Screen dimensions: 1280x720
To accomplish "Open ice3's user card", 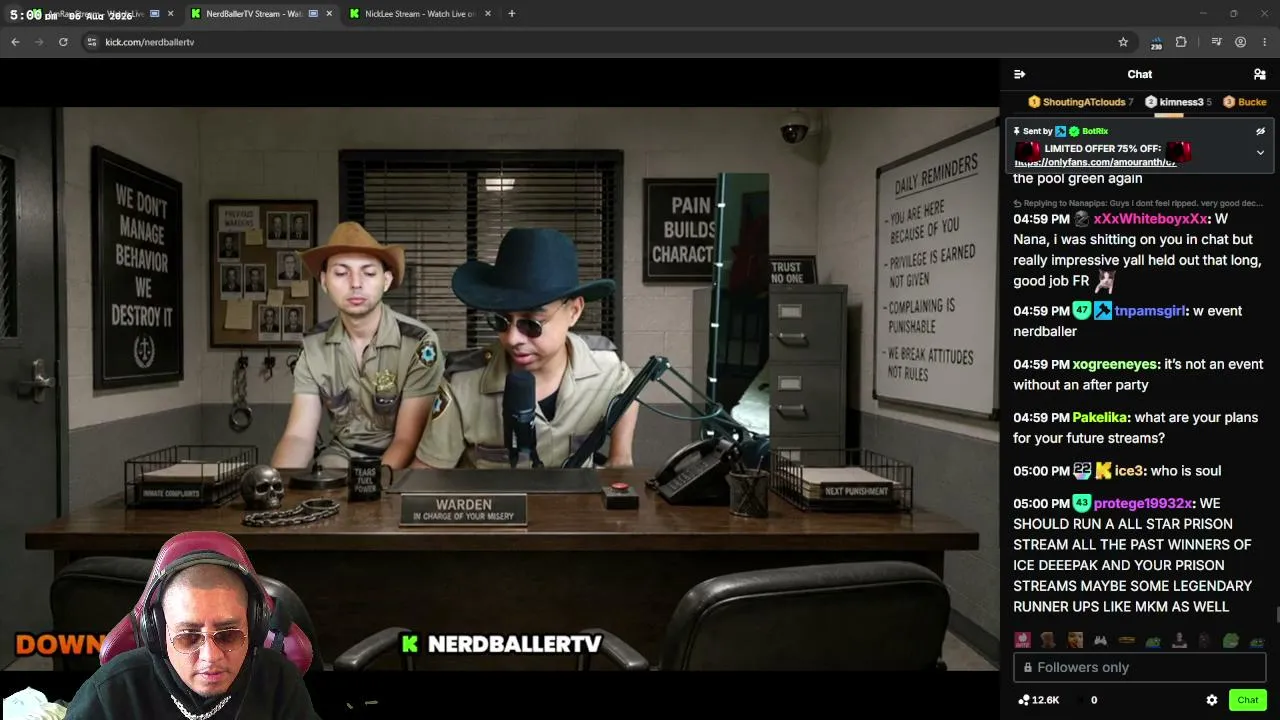I will (x=1128, y=471).
